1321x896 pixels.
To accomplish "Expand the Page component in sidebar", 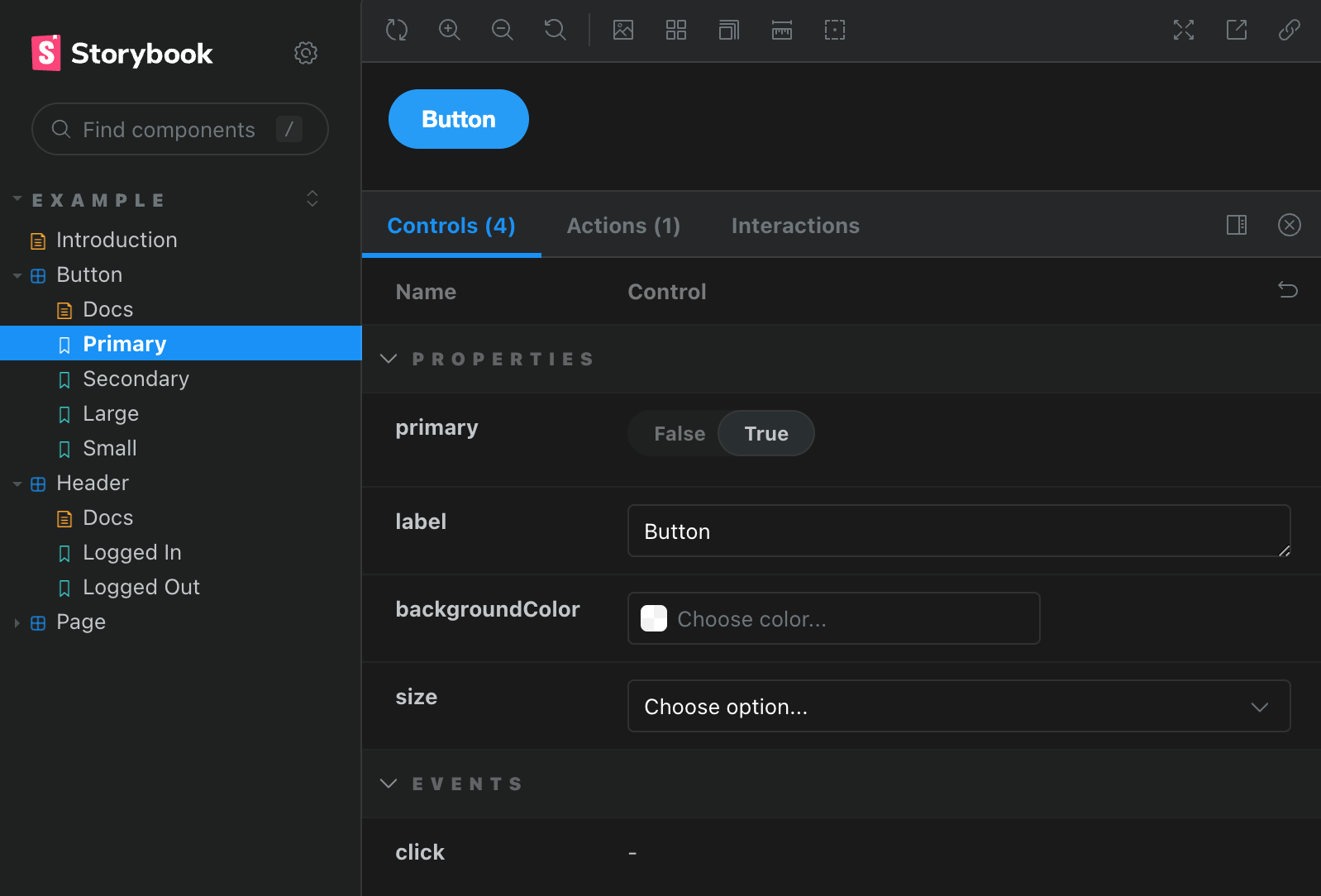I will coord(17,622).
